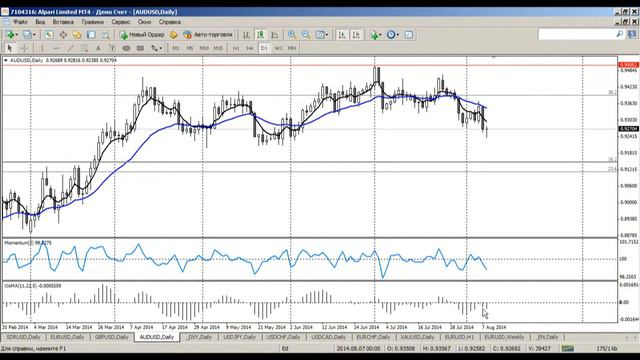Zoom in on the chart
This screenshot has height=360, width=640.
[x=292, y=35]
